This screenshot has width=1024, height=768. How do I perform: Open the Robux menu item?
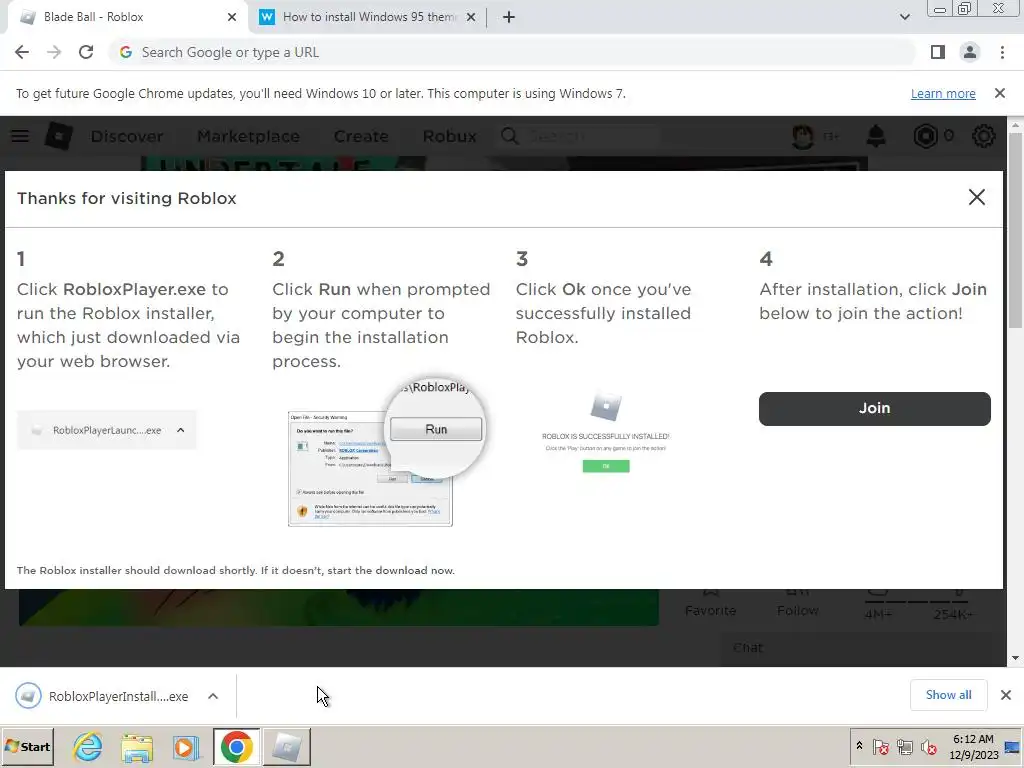coord(449,136)
